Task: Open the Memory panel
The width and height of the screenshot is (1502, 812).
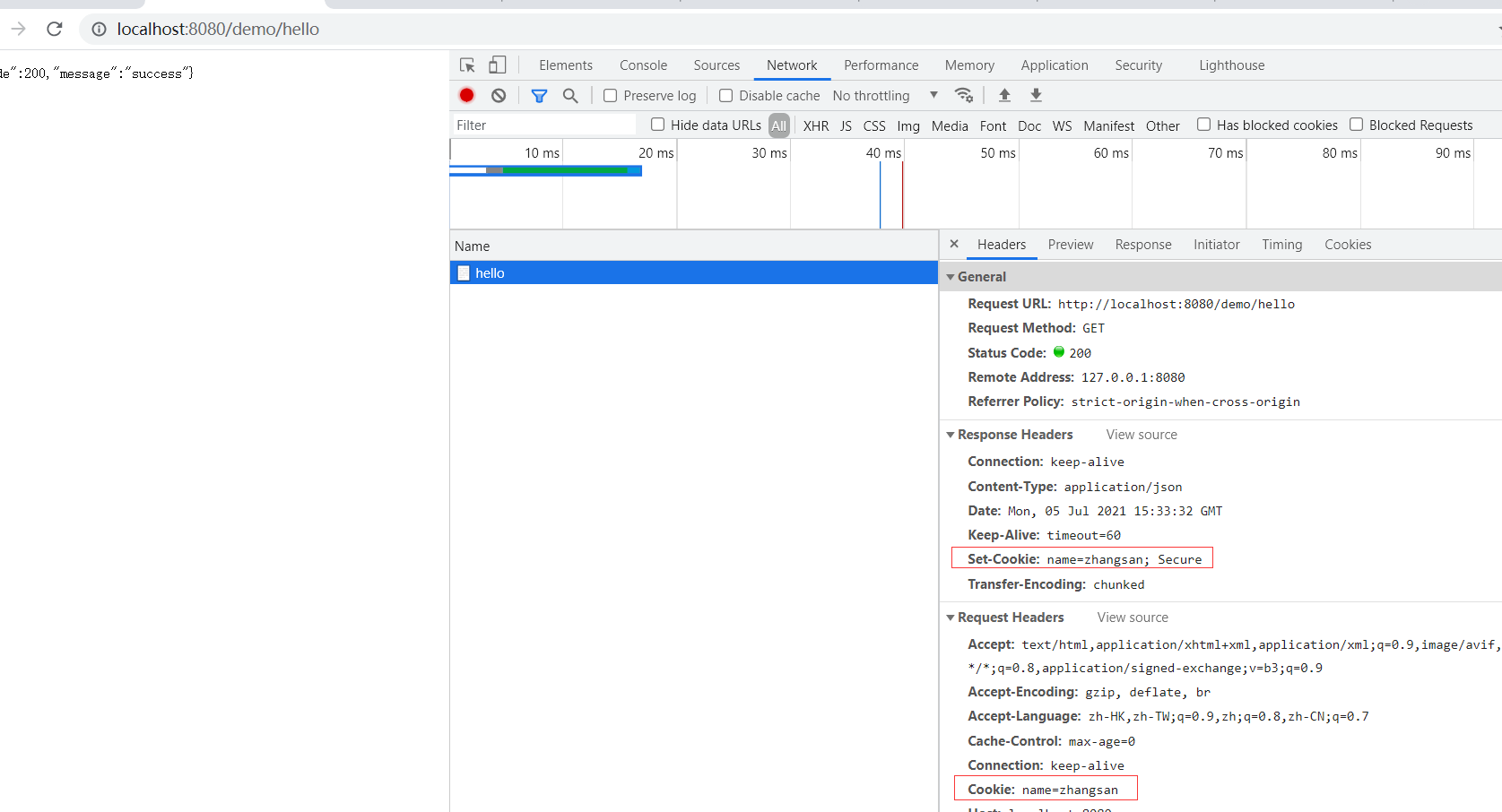Action: coord(969,65)
